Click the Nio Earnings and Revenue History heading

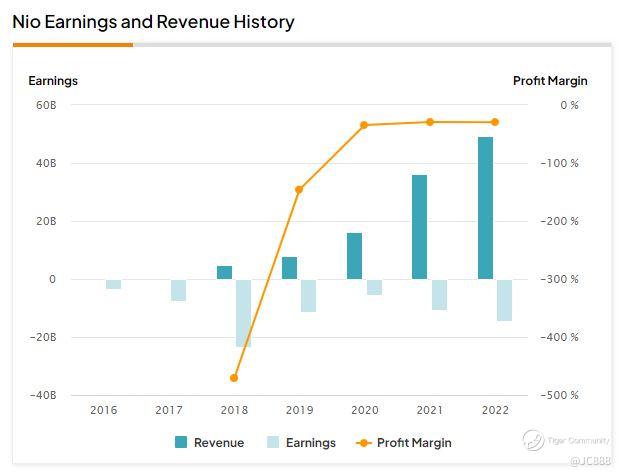tap(154, 22)
